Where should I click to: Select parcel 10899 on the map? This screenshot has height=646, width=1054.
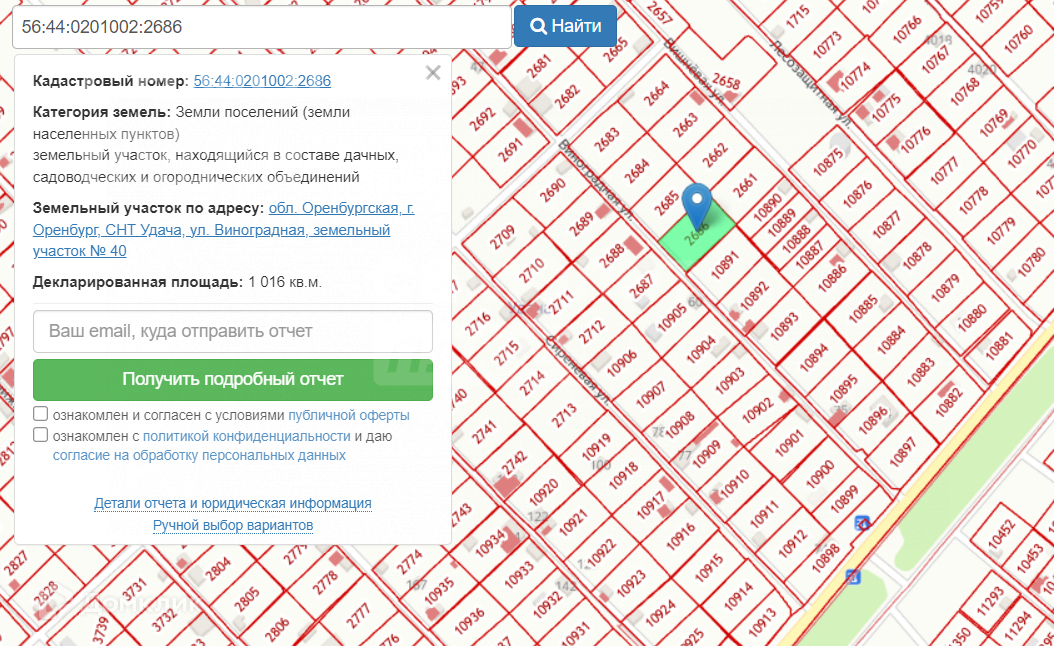tap(844, 498)
